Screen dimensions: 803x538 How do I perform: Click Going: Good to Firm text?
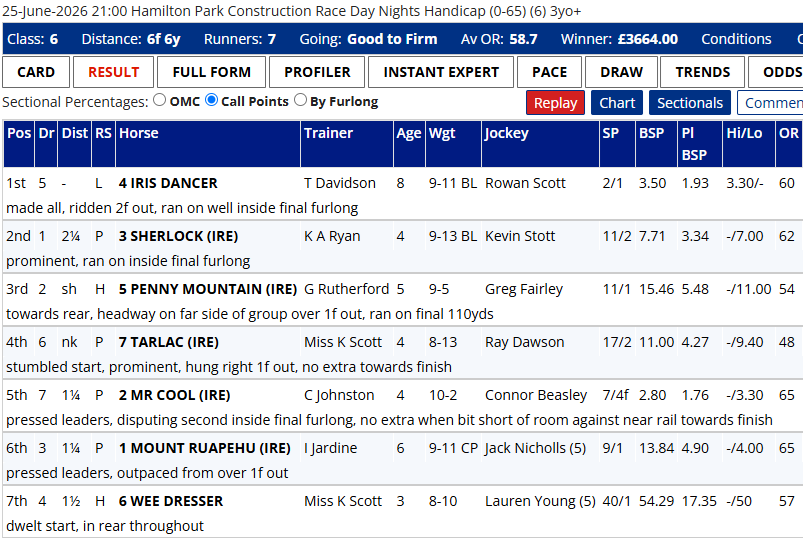coord(368,39)
